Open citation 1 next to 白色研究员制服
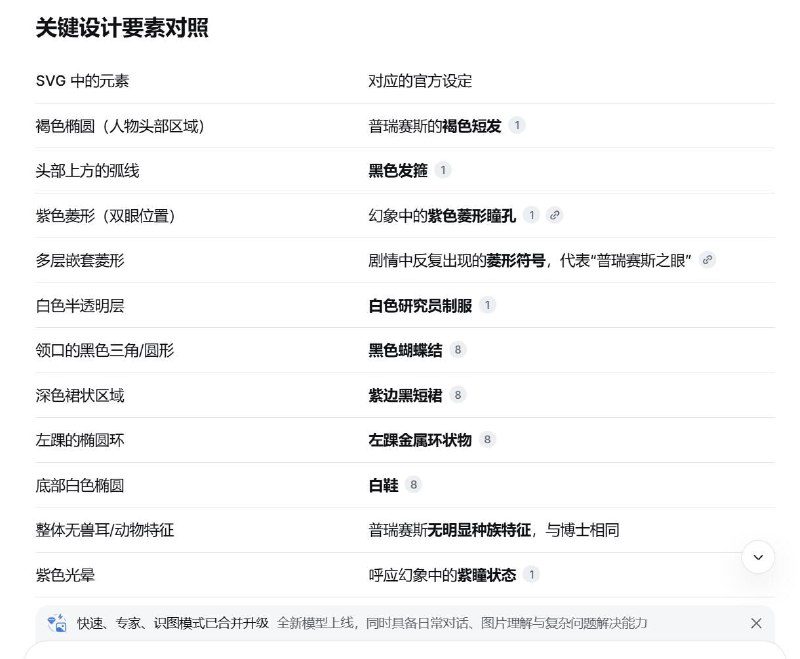800x659 pixels. click(487, 305)
